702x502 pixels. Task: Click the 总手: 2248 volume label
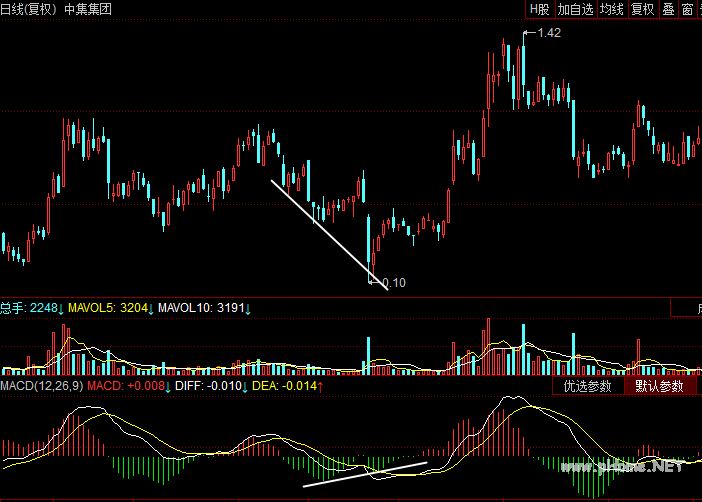31,308
